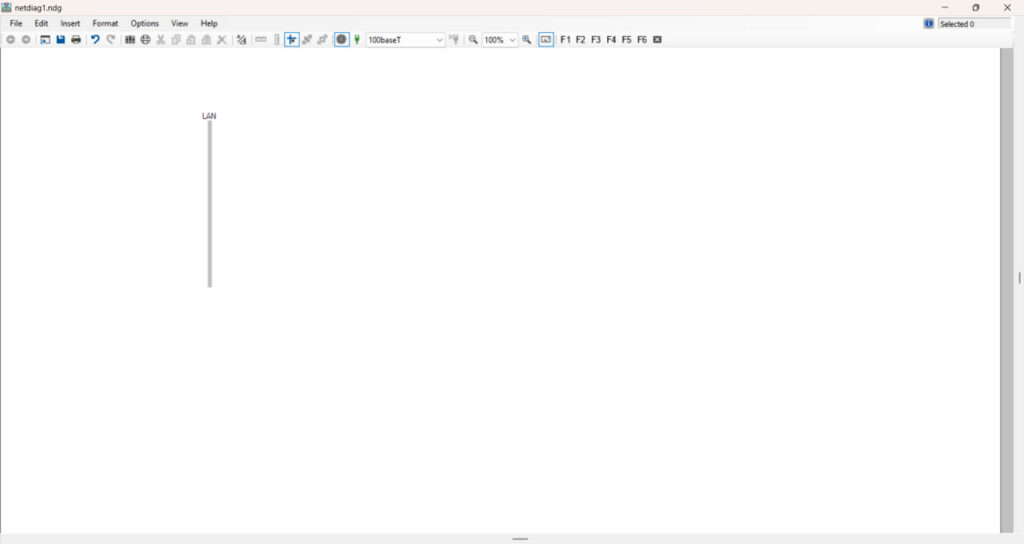The height and width of the screenshot is (544, 1024).
Task: Click the open diagram window icon
Action: [x=45, y=40]
